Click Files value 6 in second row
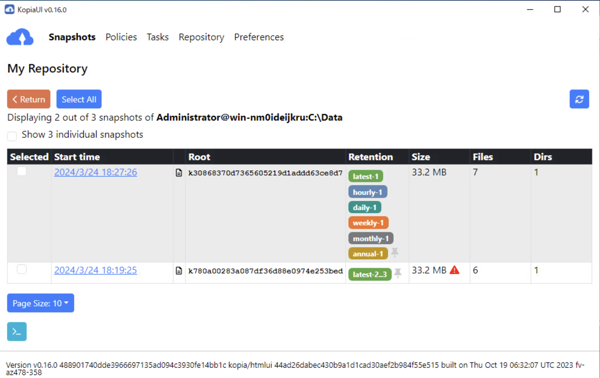The height and width of the screenshot is (378, 600). tap(475, 270)
